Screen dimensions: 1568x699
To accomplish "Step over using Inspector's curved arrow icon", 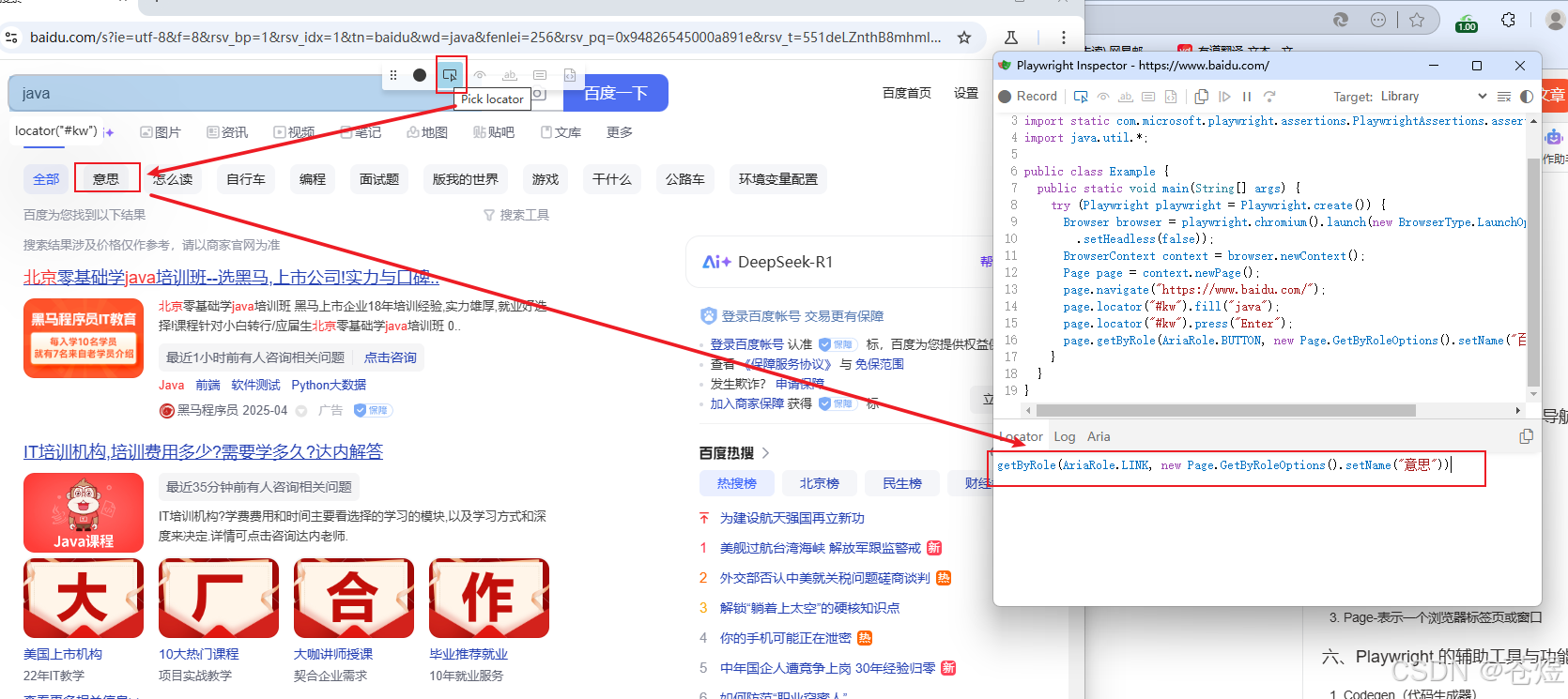I will (1269, 97).
